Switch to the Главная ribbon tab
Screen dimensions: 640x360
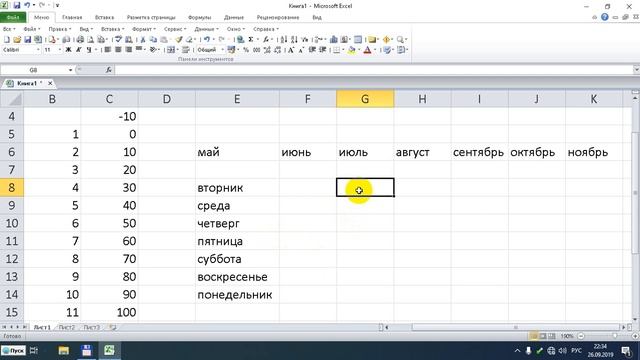pyautogui.click(x=72, y=17)
